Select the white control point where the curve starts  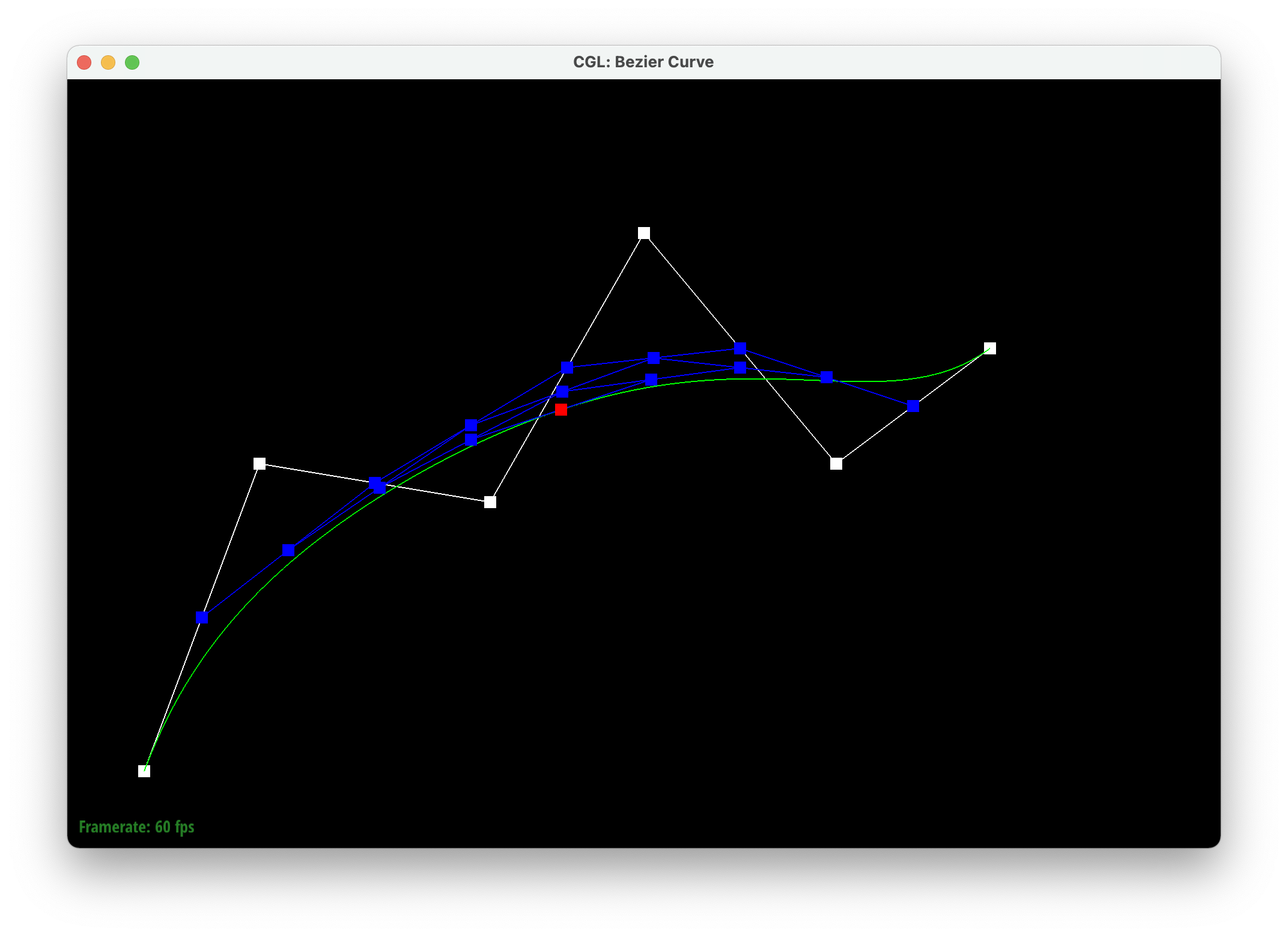(144, 771)
